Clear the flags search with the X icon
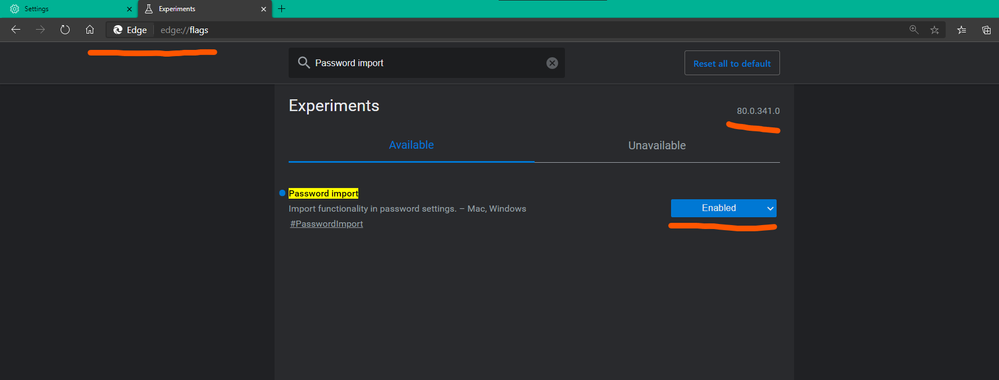This screenshot has width=999, height=380. tap(552, 63)
